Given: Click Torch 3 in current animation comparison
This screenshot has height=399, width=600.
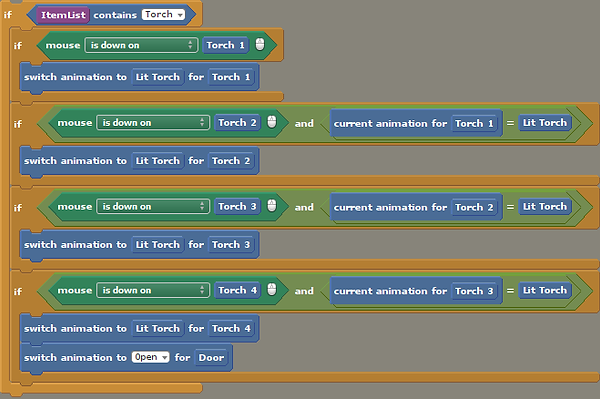Looking at the screenshot, I should [474, 291].
